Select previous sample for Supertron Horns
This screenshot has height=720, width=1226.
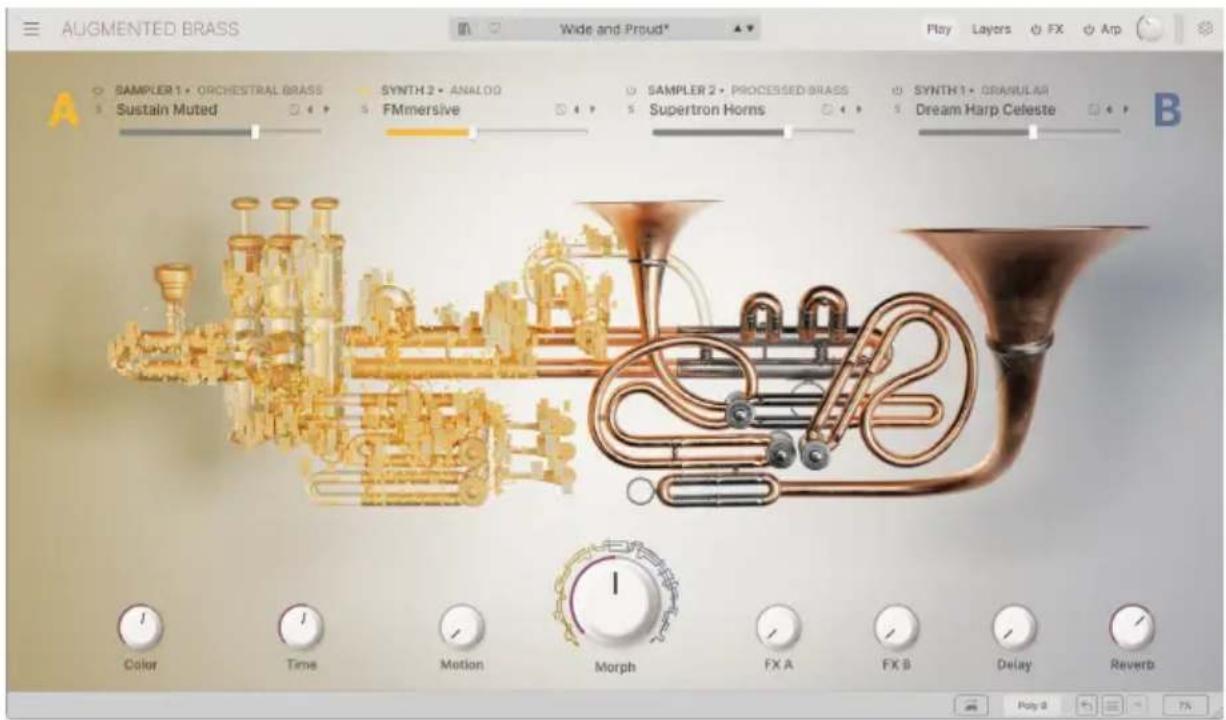(843, 109)
